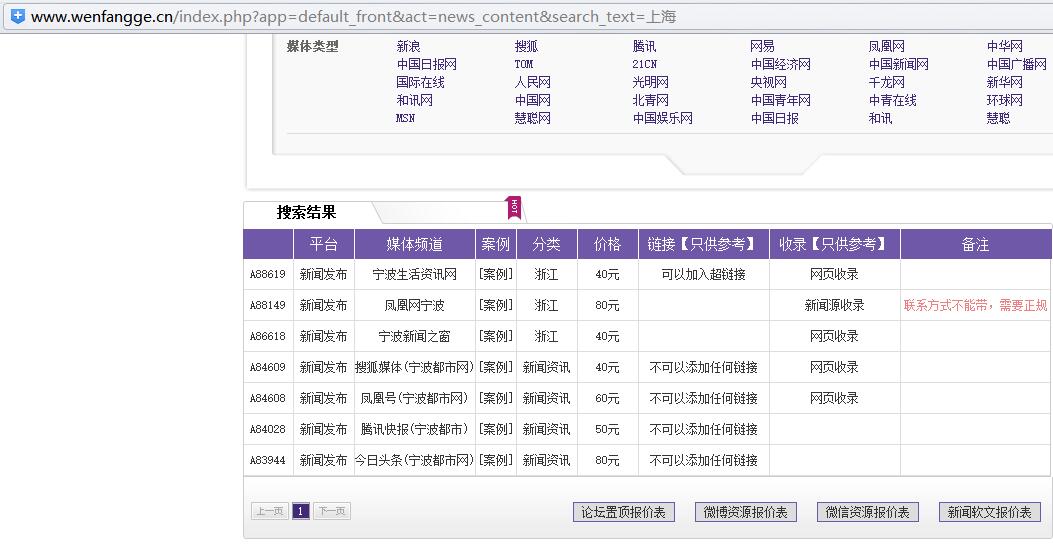View [案例] for row A88619
This screenshot has width=1053, height=545.
click(496, 275)
